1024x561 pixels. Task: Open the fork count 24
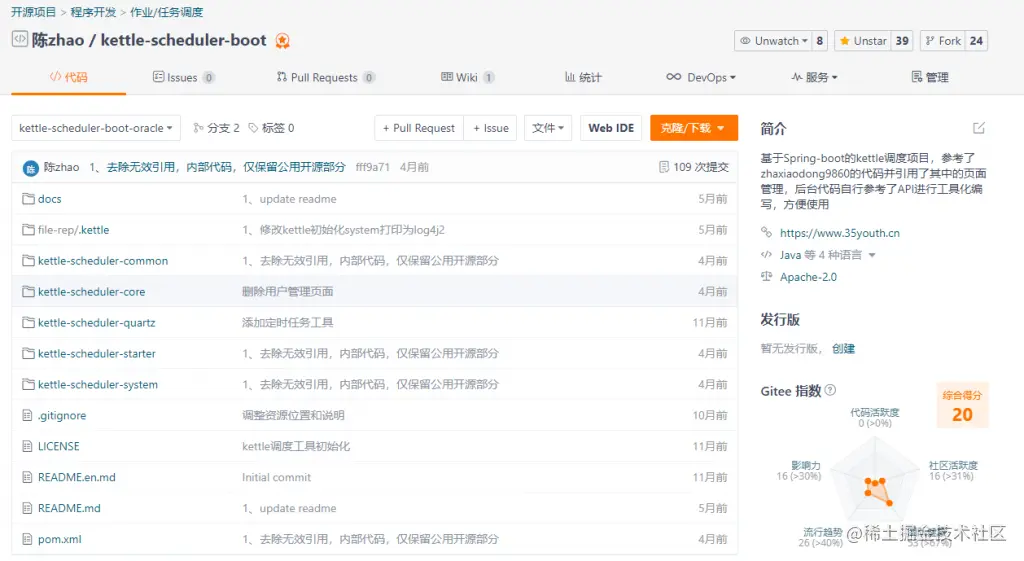pyautogui.click(x=976, y=40)
